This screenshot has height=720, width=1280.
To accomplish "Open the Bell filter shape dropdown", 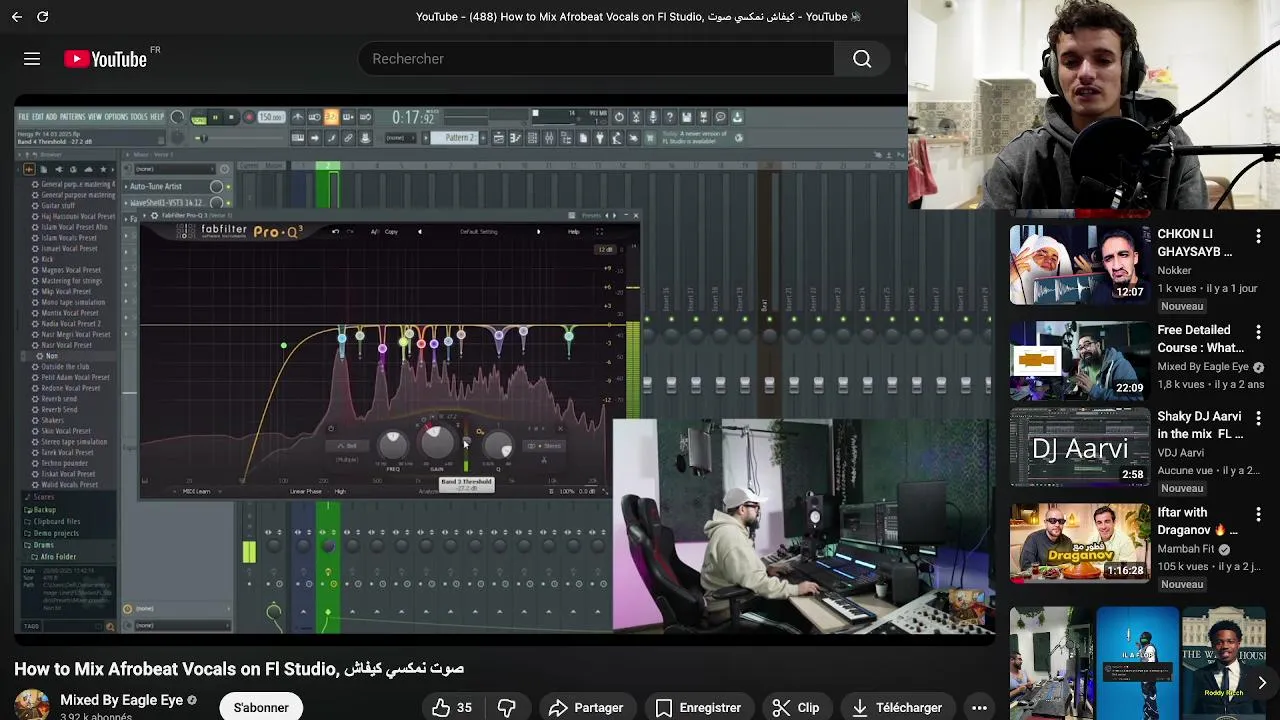I will click(347, 446).
